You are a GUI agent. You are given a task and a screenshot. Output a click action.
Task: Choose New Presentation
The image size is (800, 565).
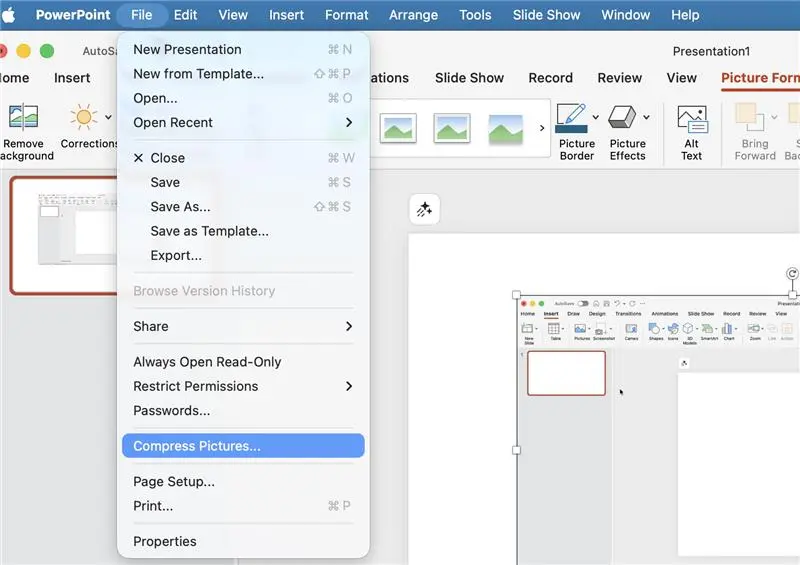(x=243, y=50)
